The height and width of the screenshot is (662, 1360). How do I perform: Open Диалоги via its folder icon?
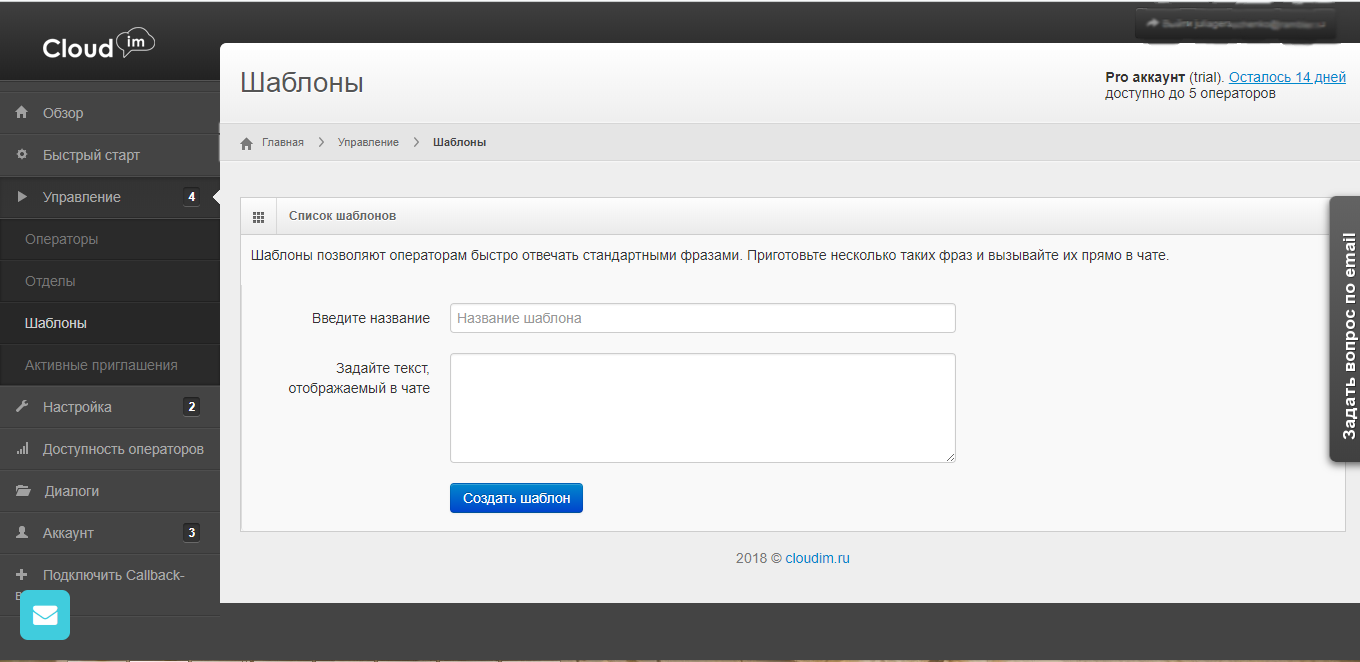20,491
